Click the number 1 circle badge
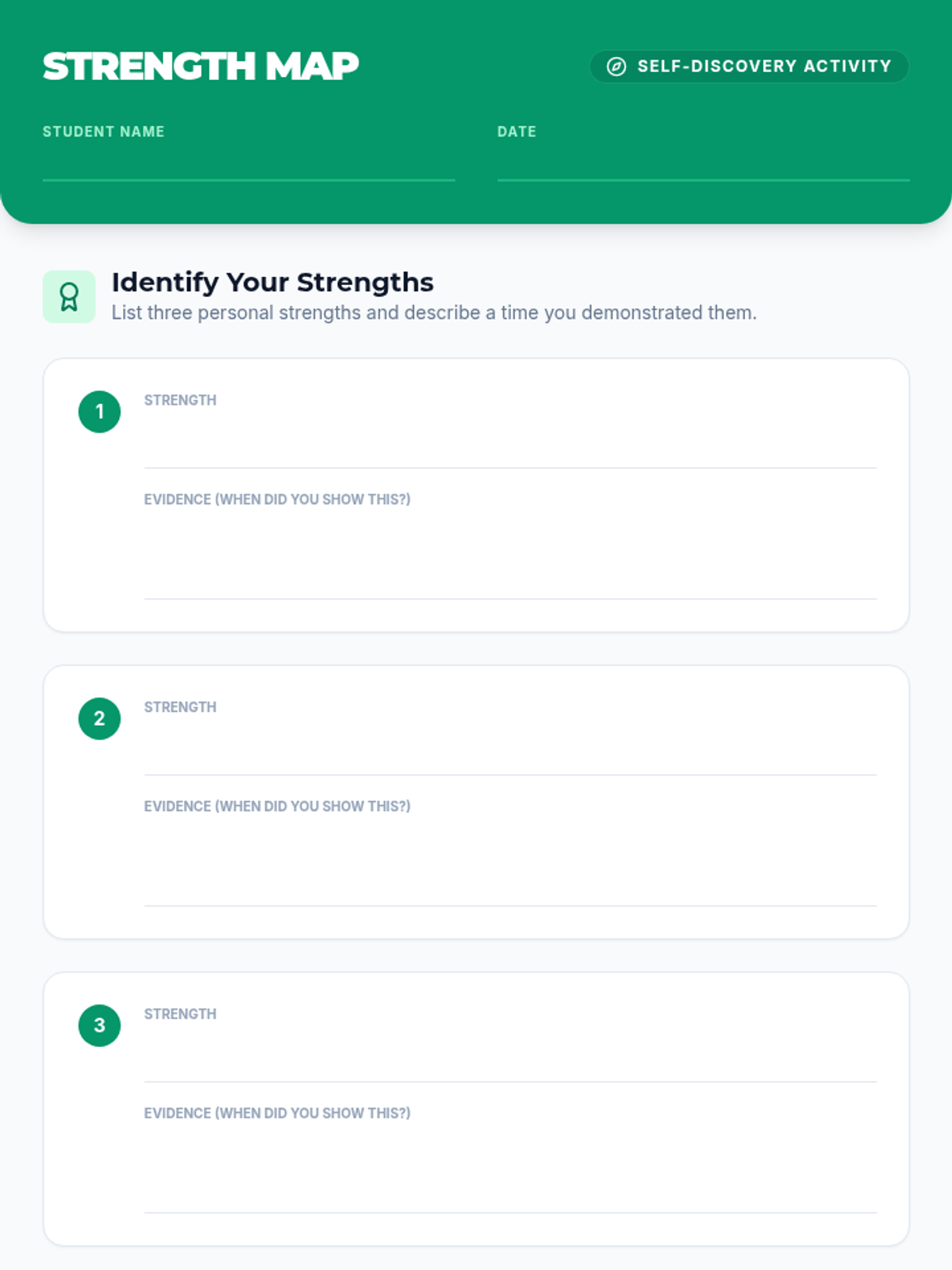Viewport: 952px width, 1270px height. tap(99, 411)
